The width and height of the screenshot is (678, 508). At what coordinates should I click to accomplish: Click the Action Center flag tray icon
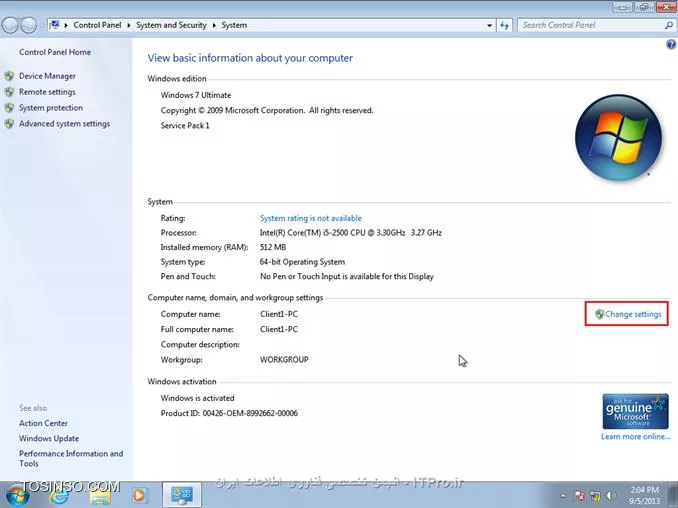(x=580, y=496)
